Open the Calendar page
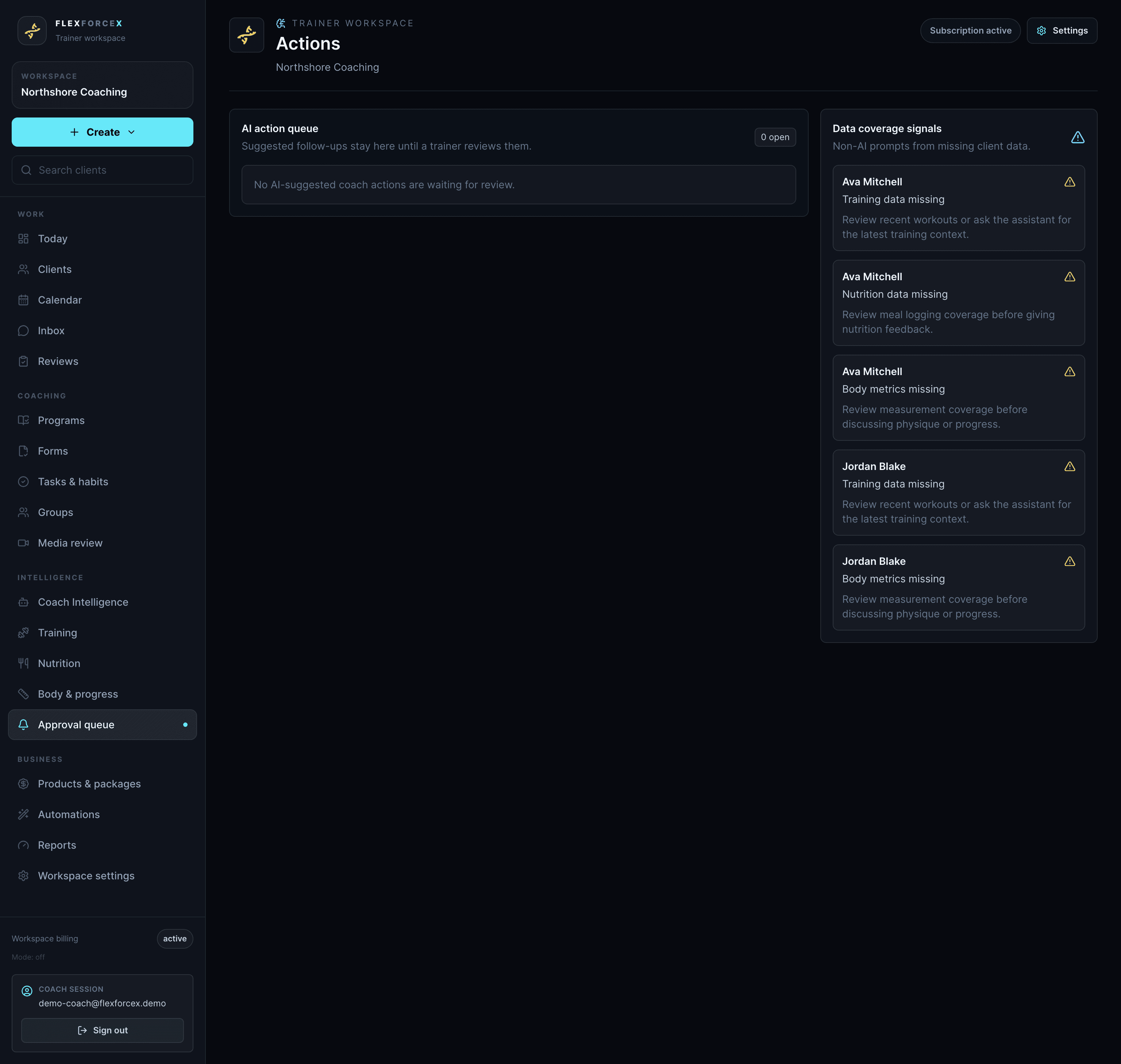This screenshot has width=1121, height=1064. pyautogui.click(x=102, y=300)
